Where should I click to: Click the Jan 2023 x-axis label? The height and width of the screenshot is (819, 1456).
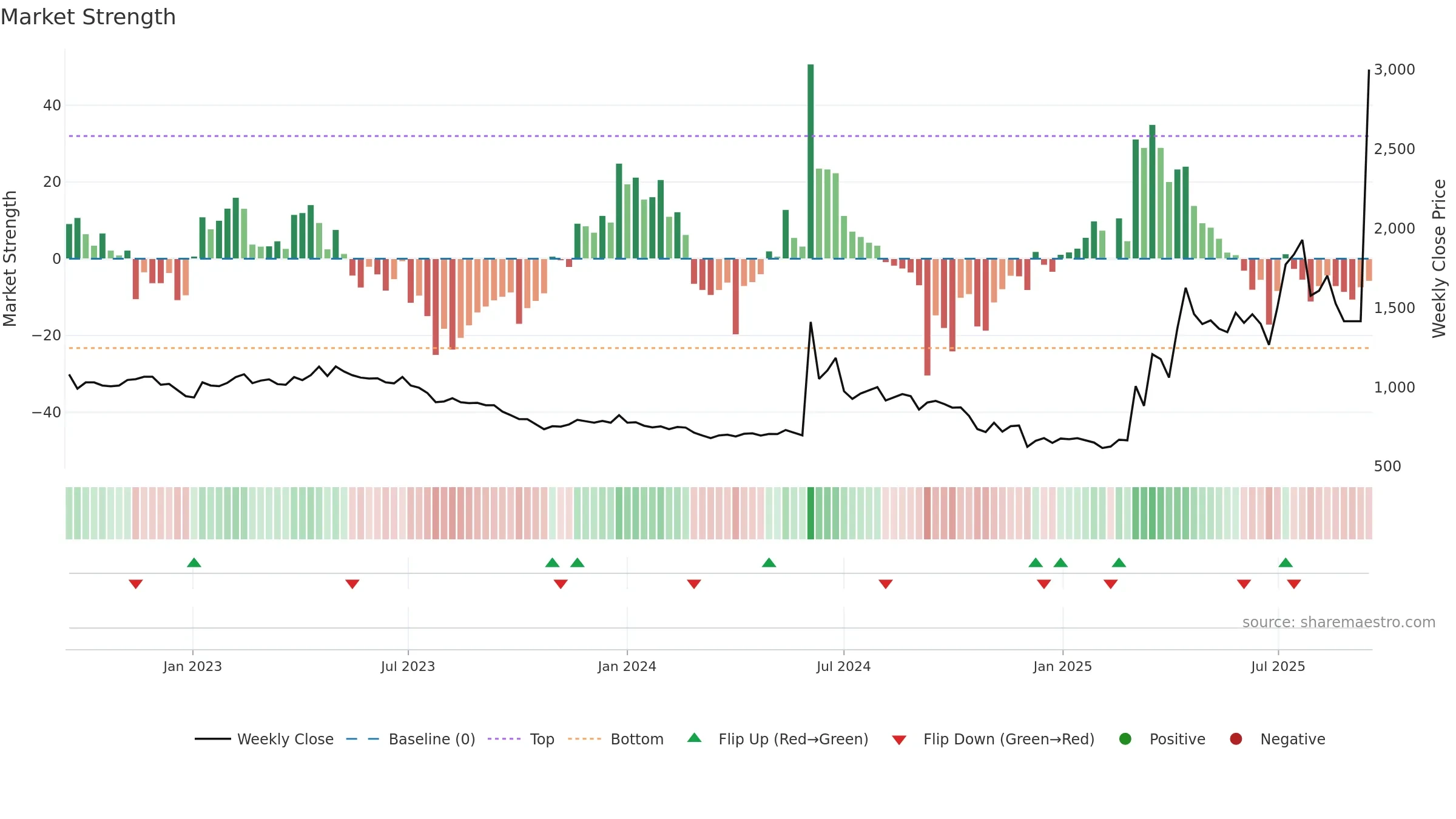(193, 667)
